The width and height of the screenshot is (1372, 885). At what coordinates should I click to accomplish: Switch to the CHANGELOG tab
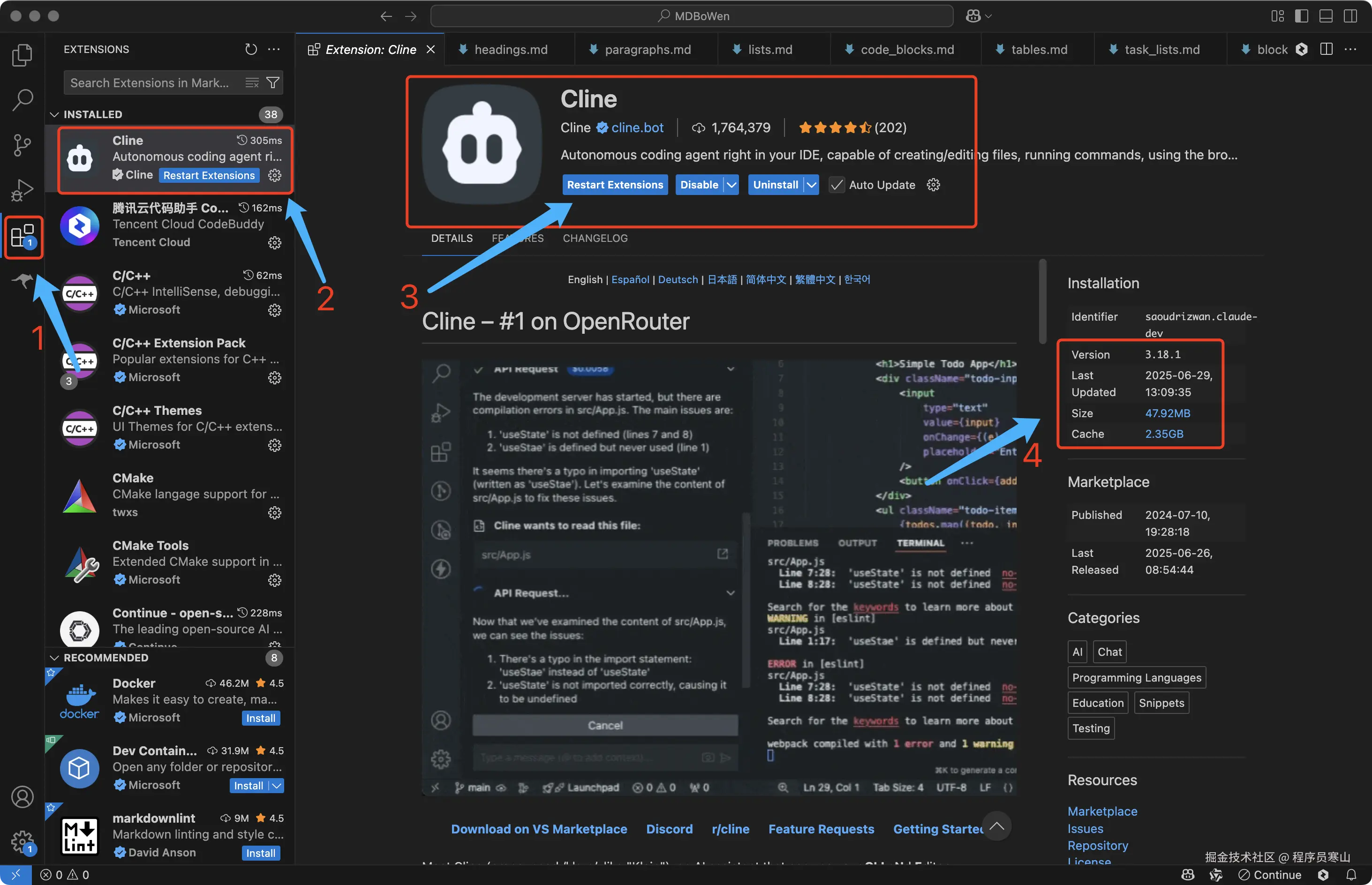click(x=595, y=239)
